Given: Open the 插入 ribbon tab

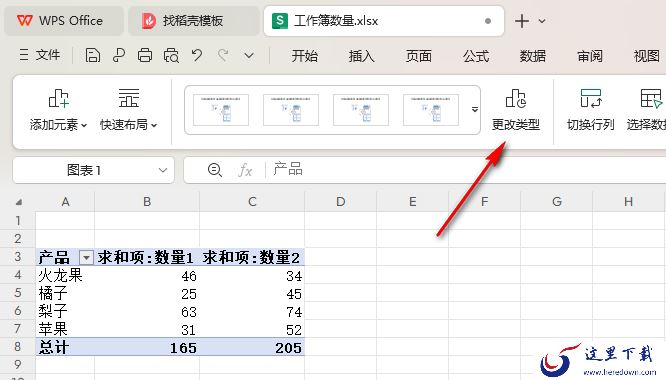Looking at the screenshot, I should click(361, 56).
